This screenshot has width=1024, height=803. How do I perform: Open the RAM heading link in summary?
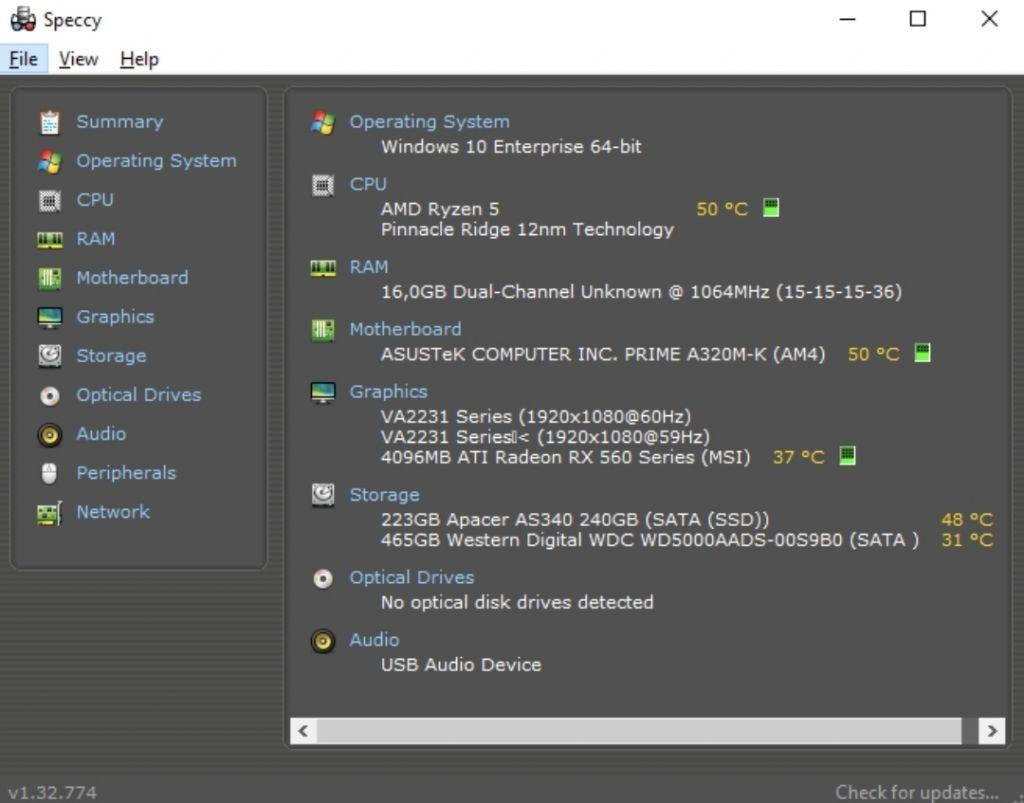(368, 267)
